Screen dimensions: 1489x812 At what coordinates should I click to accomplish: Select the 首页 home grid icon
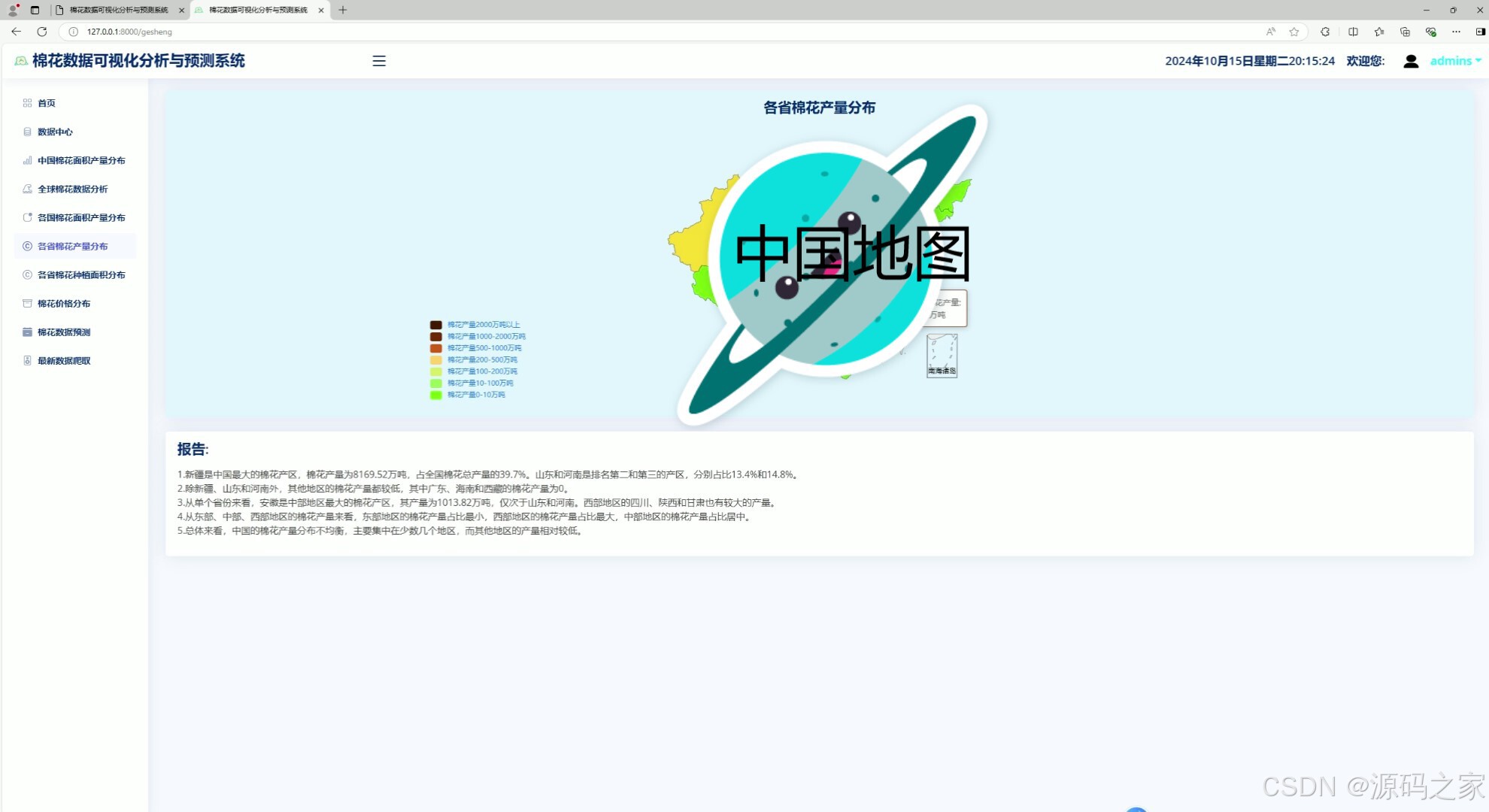(27, 103)
